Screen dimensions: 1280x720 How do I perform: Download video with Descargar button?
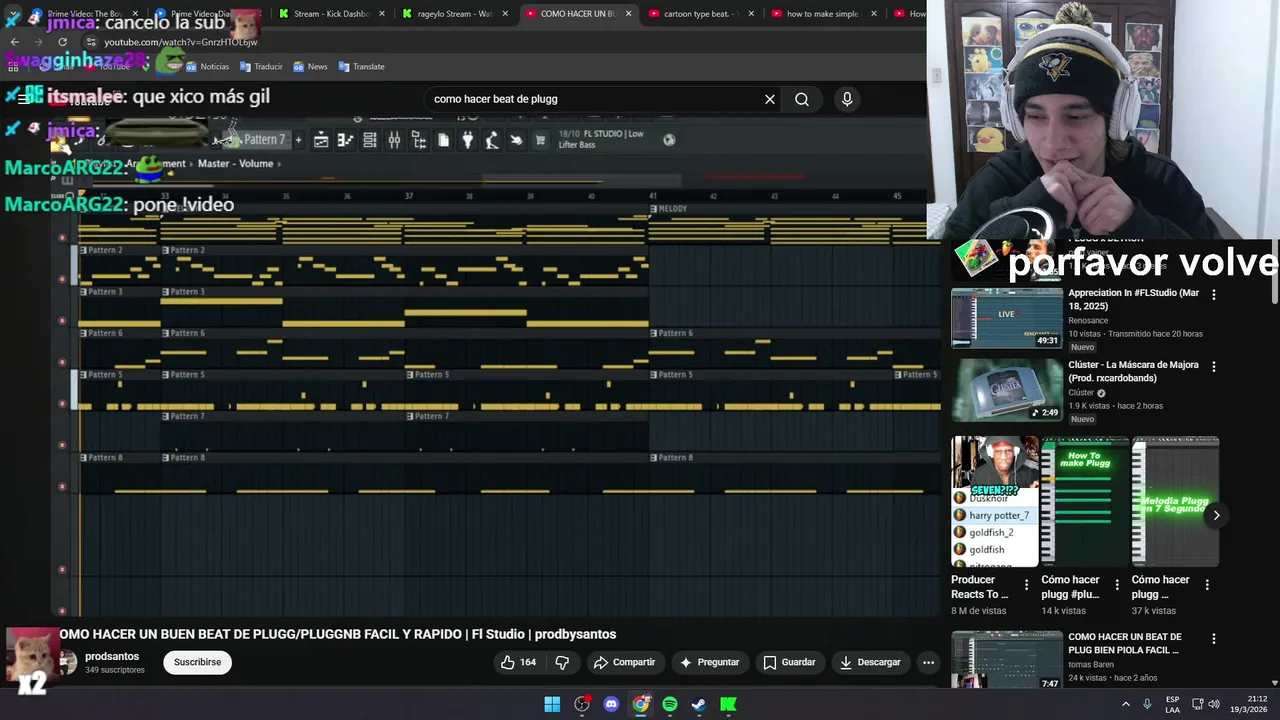point(871,662)
